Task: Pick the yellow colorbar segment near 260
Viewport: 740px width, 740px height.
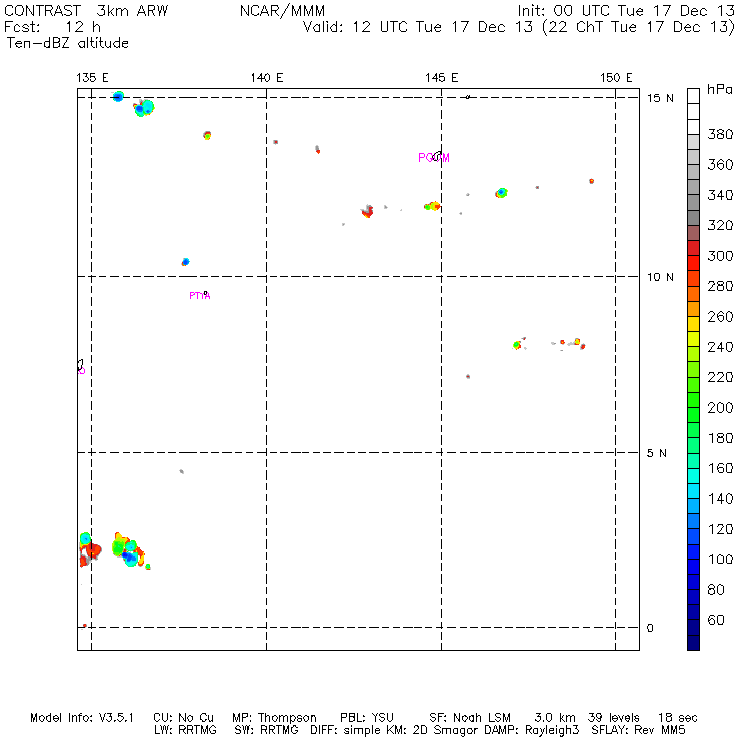Action: click(x=693, y=324)
